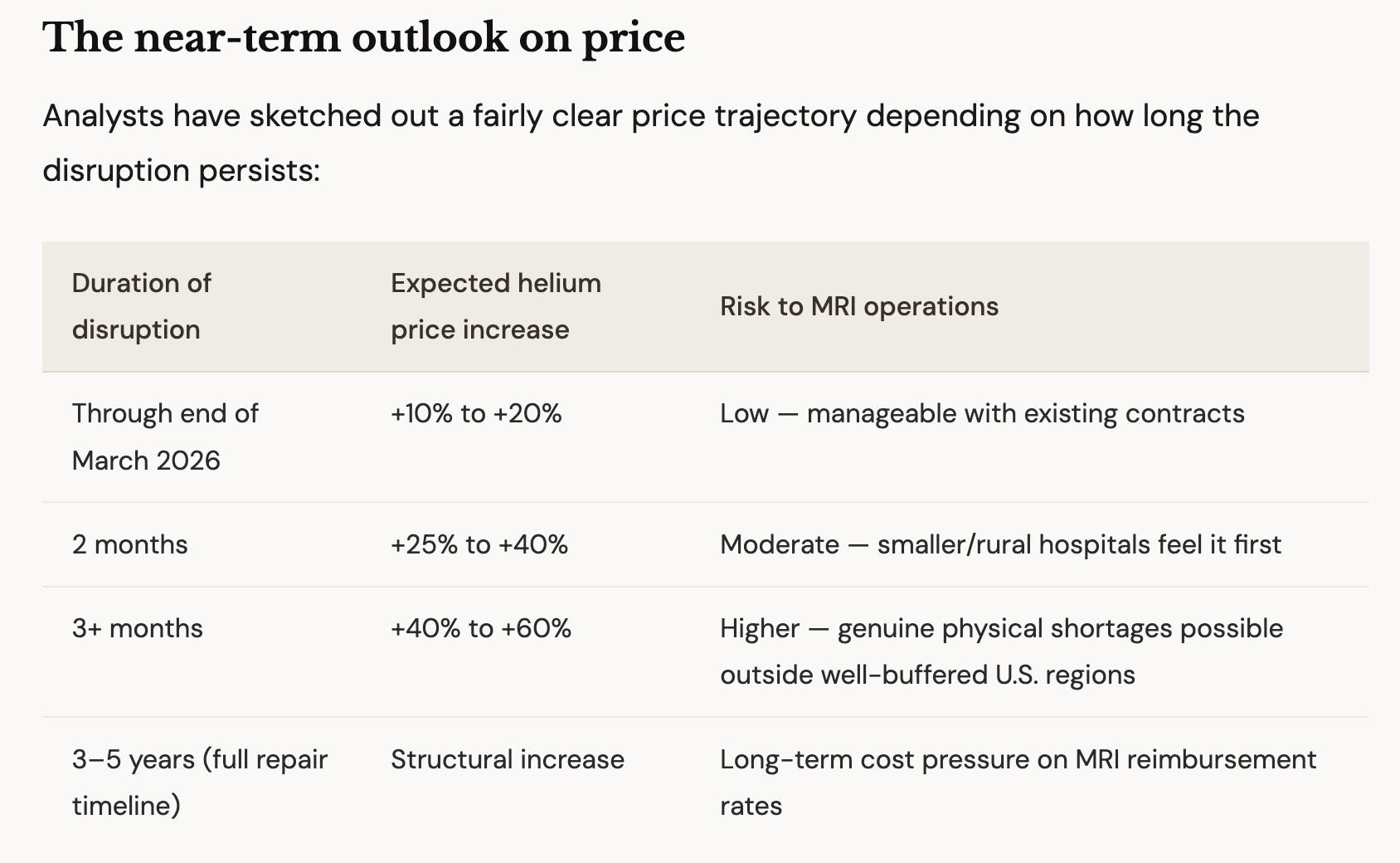The width and height of the screenshot is (1400, 863).
Task: Select the "3+ months" duration cell
Action: click(x=137, y=628)
